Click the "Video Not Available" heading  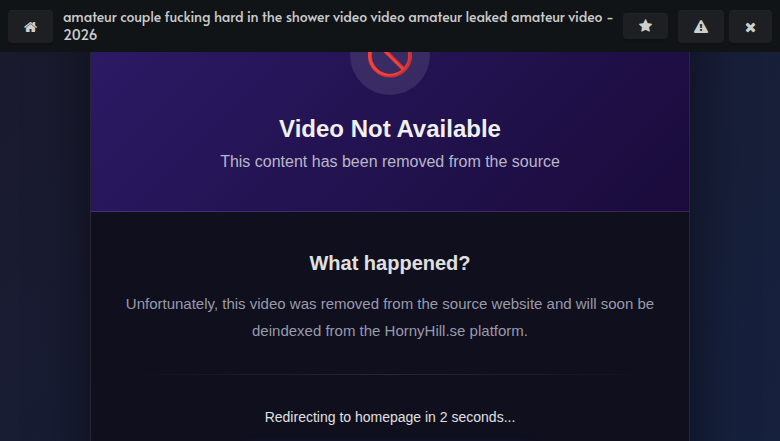point(390,129)
